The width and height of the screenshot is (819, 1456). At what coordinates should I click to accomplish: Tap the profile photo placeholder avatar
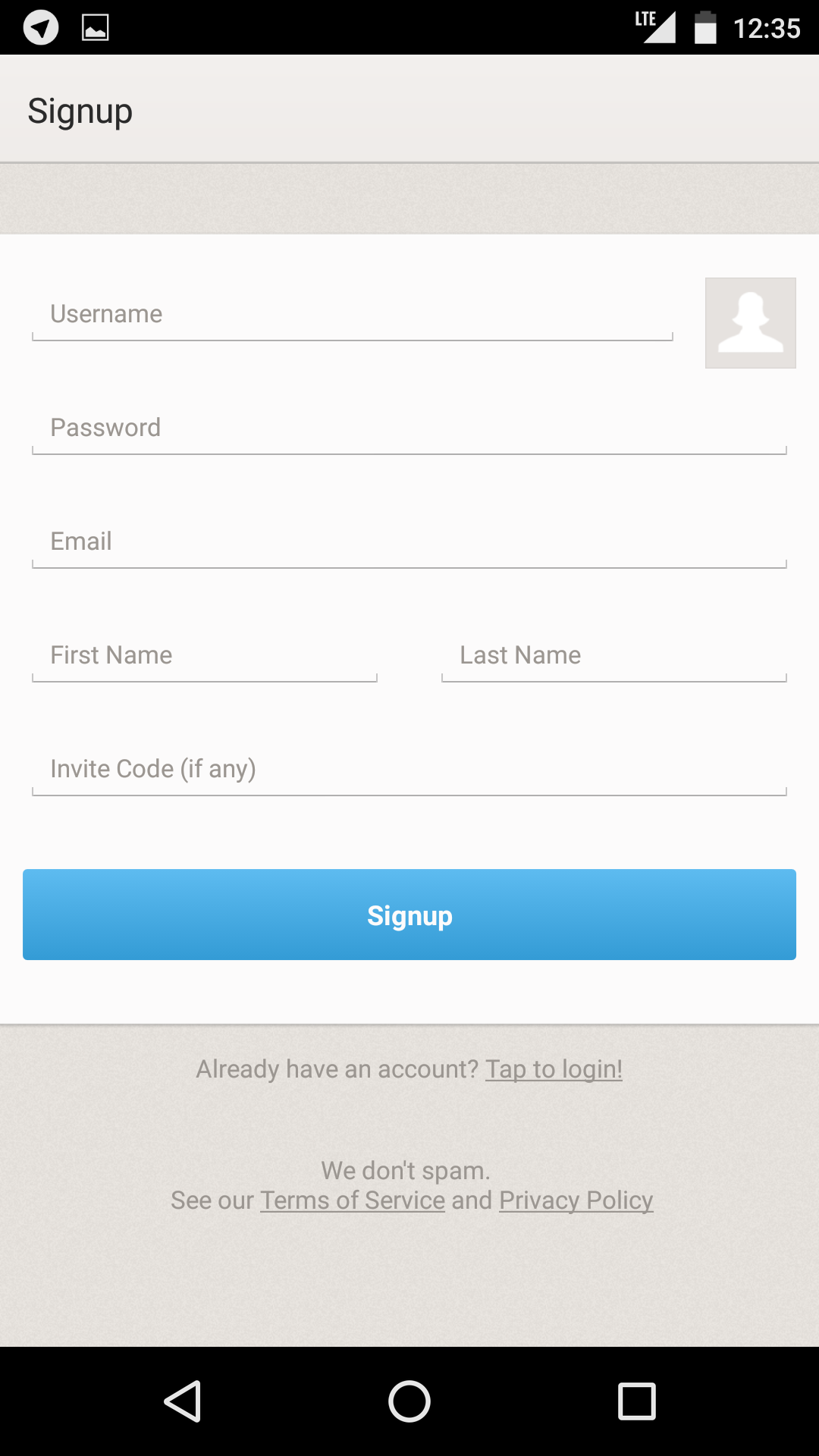[750, 323]
